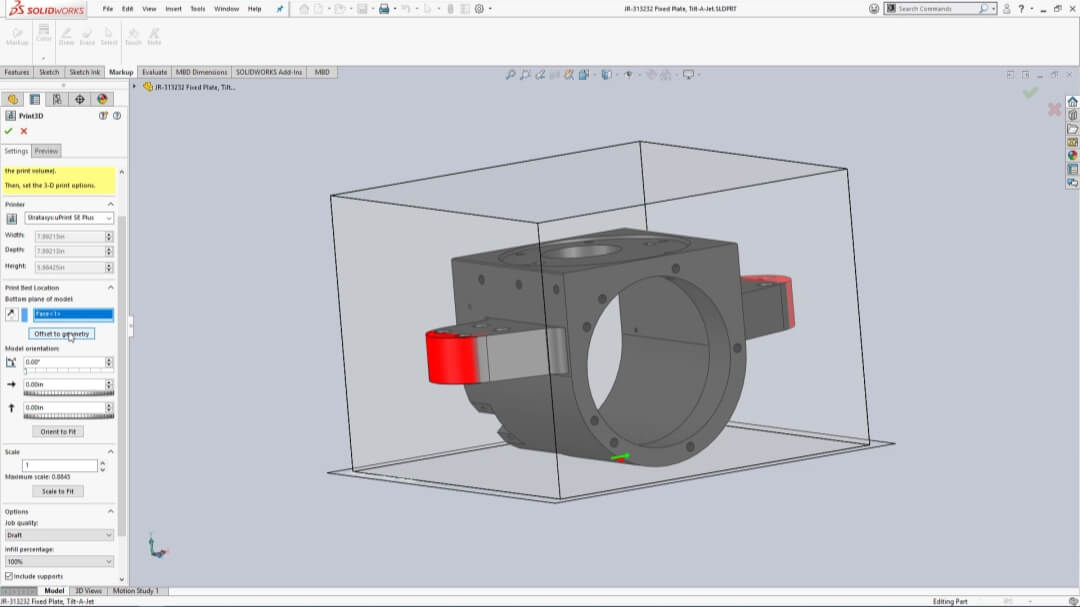Click the red X to cancel Print3D
1080x607 pixels.
tap(24, 130)
